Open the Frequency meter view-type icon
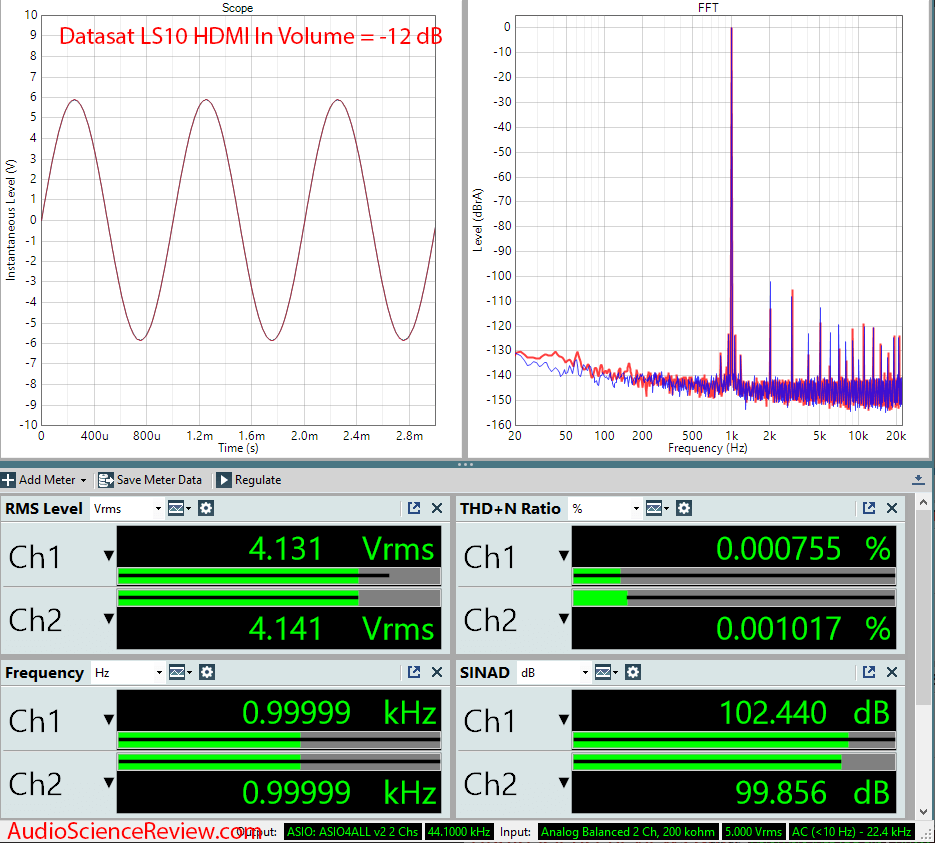This screenshot has height=843, width=935. [180, 672]
